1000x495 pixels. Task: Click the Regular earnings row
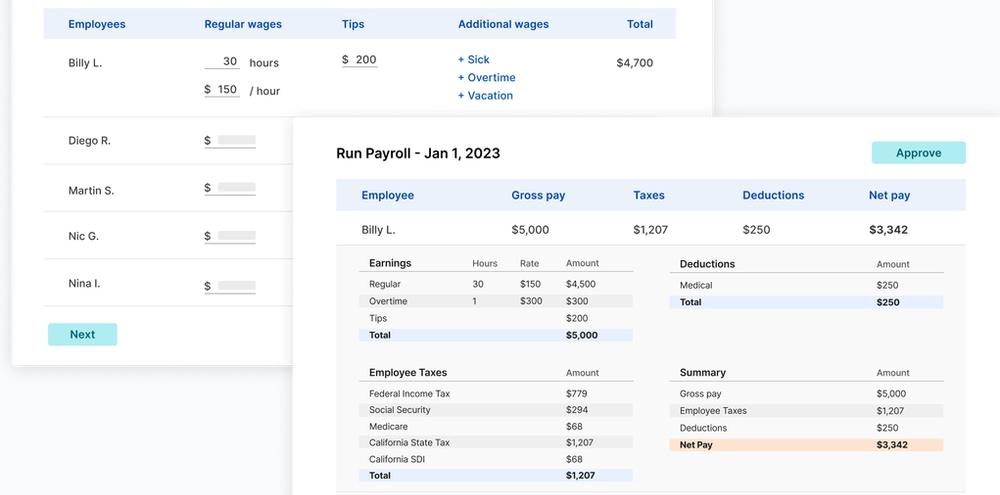click(496, 284)
